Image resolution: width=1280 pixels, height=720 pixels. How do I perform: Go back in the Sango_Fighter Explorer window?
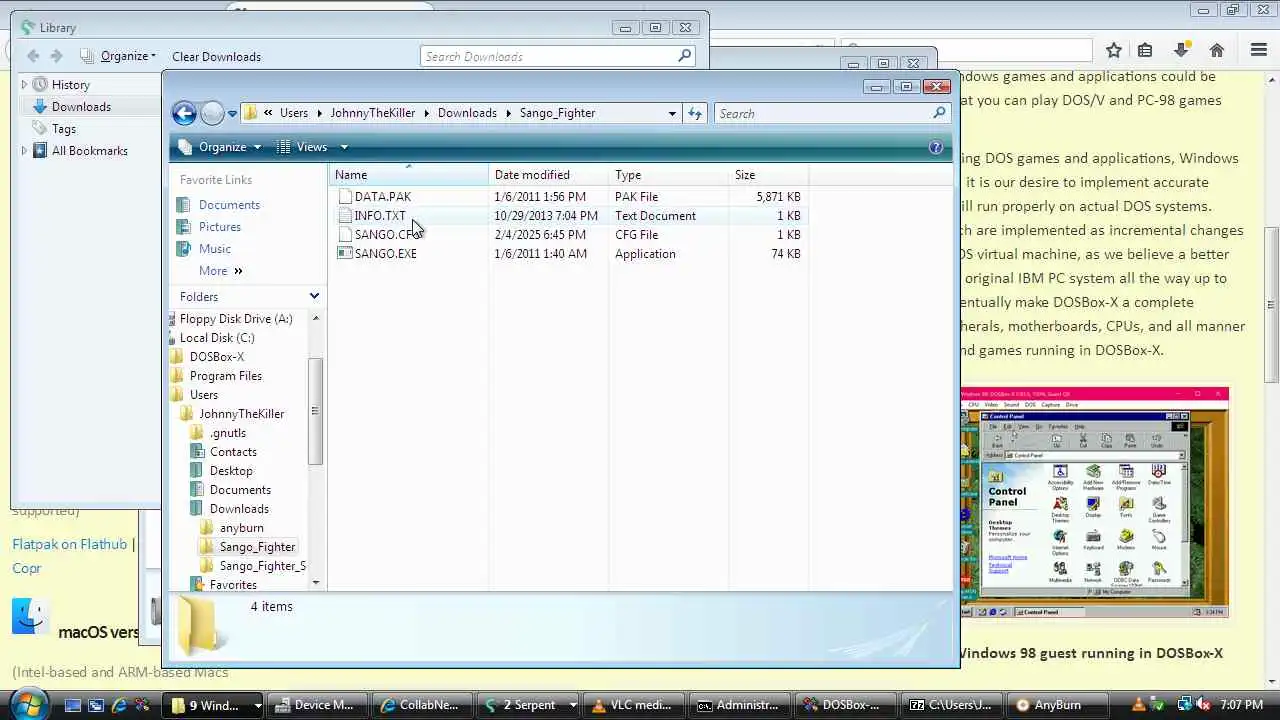pos(184,113)
